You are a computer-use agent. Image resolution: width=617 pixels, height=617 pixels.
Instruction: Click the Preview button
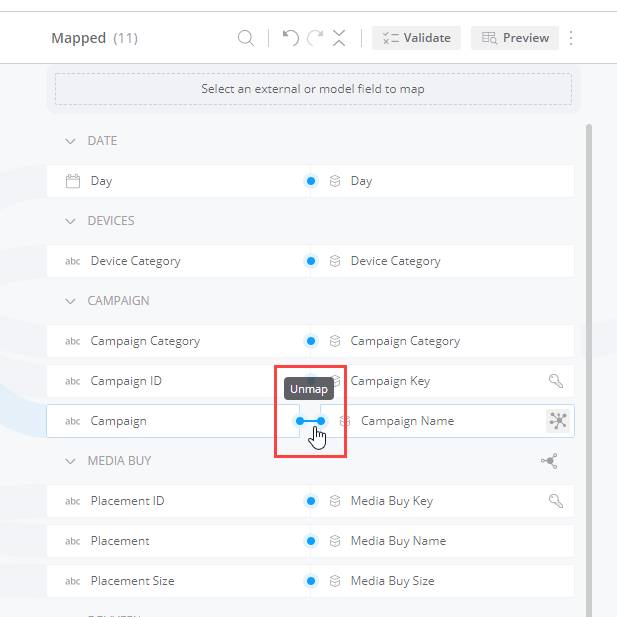tap(515, 38)
